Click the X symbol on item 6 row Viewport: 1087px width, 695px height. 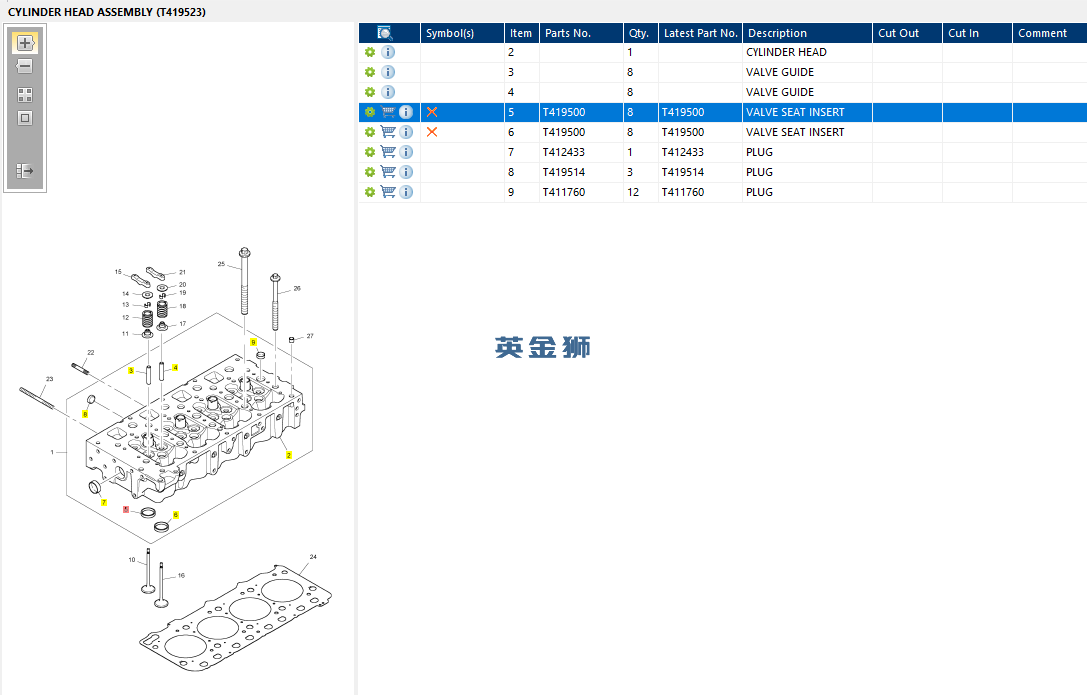[432, 132]
